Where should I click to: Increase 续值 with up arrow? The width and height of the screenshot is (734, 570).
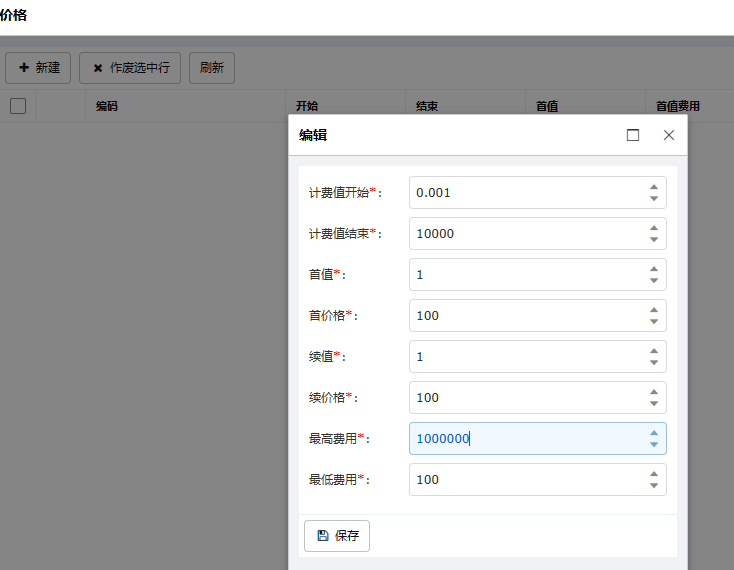(654, 351)
